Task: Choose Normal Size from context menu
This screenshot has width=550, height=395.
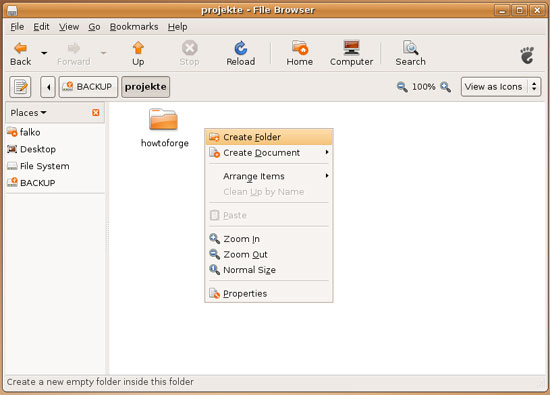Action: pyautogui.click(x=269, y=270)
